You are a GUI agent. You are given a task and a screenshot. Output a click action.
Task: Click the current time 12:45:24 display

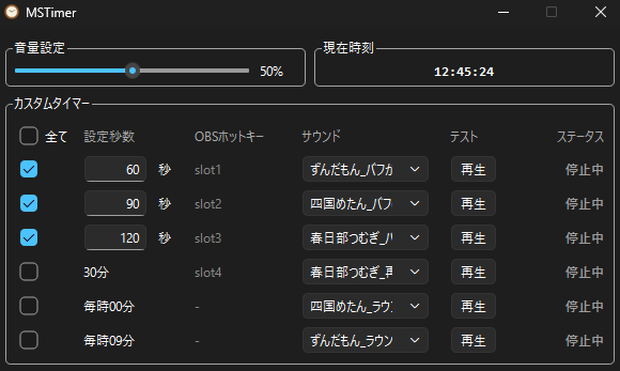(464, 72)
